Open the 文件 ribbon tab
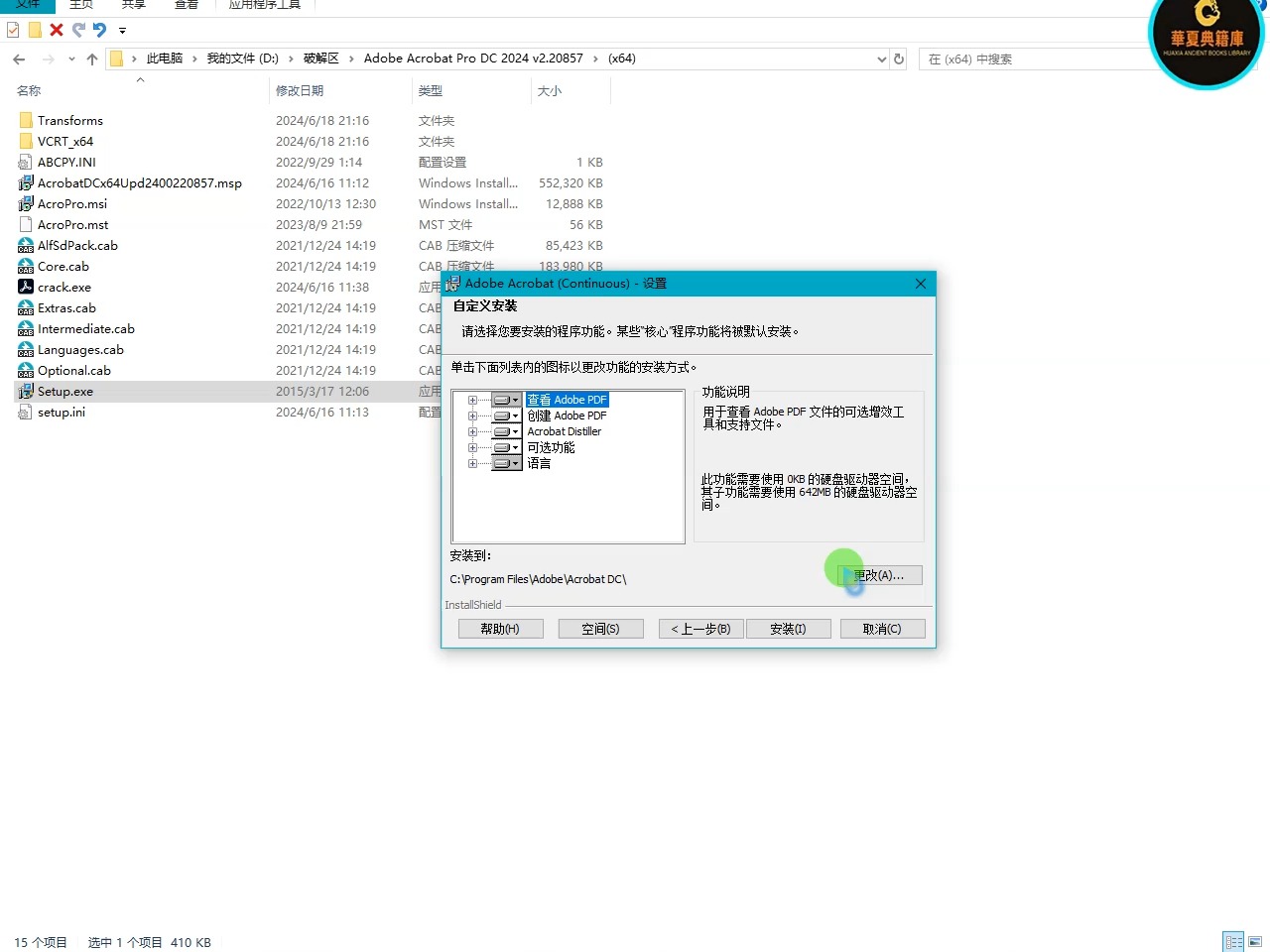This screenshot has width=1270, height=952. [28, 5]
